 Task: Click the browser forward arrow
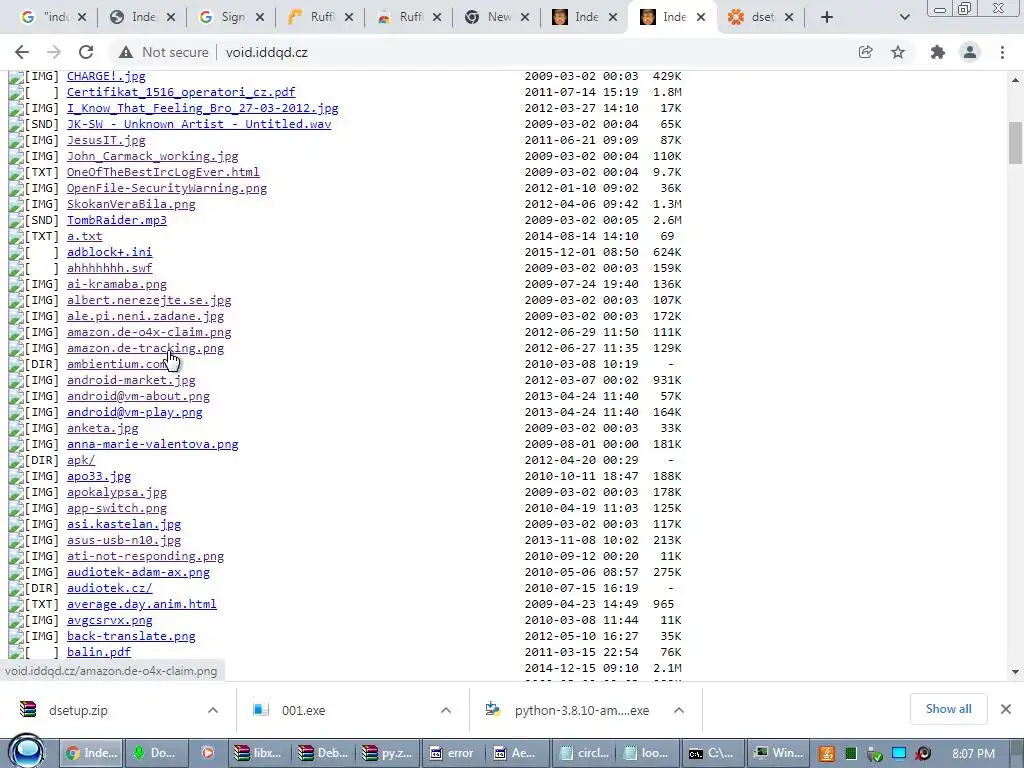coord(54,52)
